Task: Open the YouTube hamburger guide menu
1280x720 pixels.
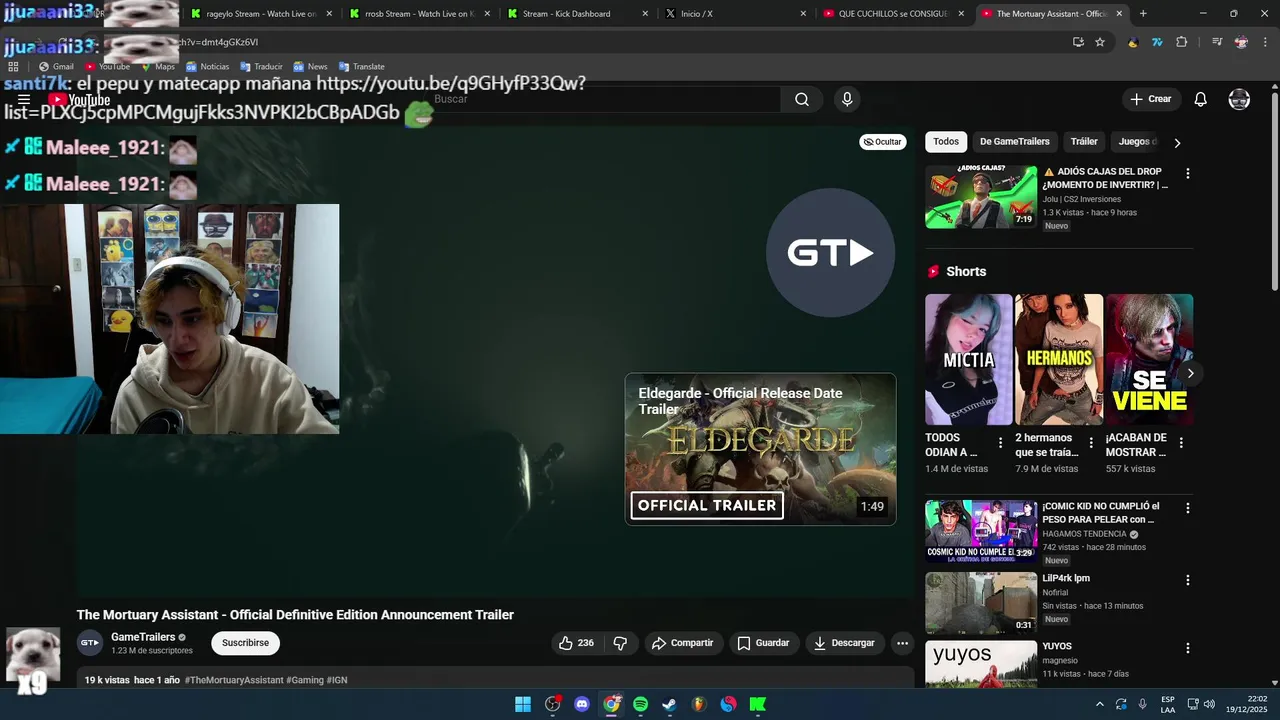Action: pos(24,100)
